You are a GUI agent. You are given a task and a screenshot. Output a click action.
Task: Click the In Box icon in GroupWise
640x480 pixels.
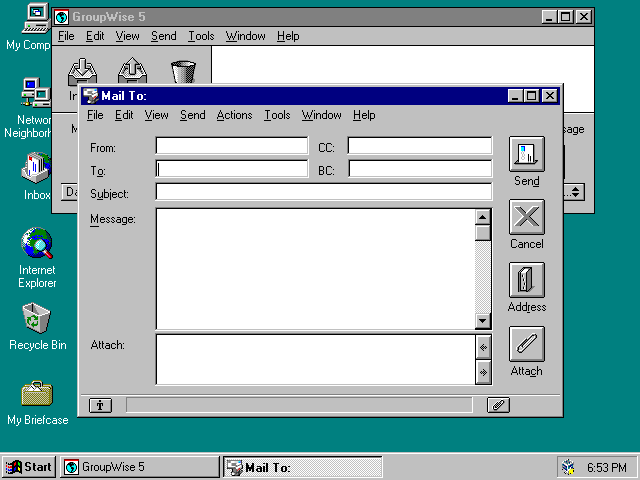point(82,72)
